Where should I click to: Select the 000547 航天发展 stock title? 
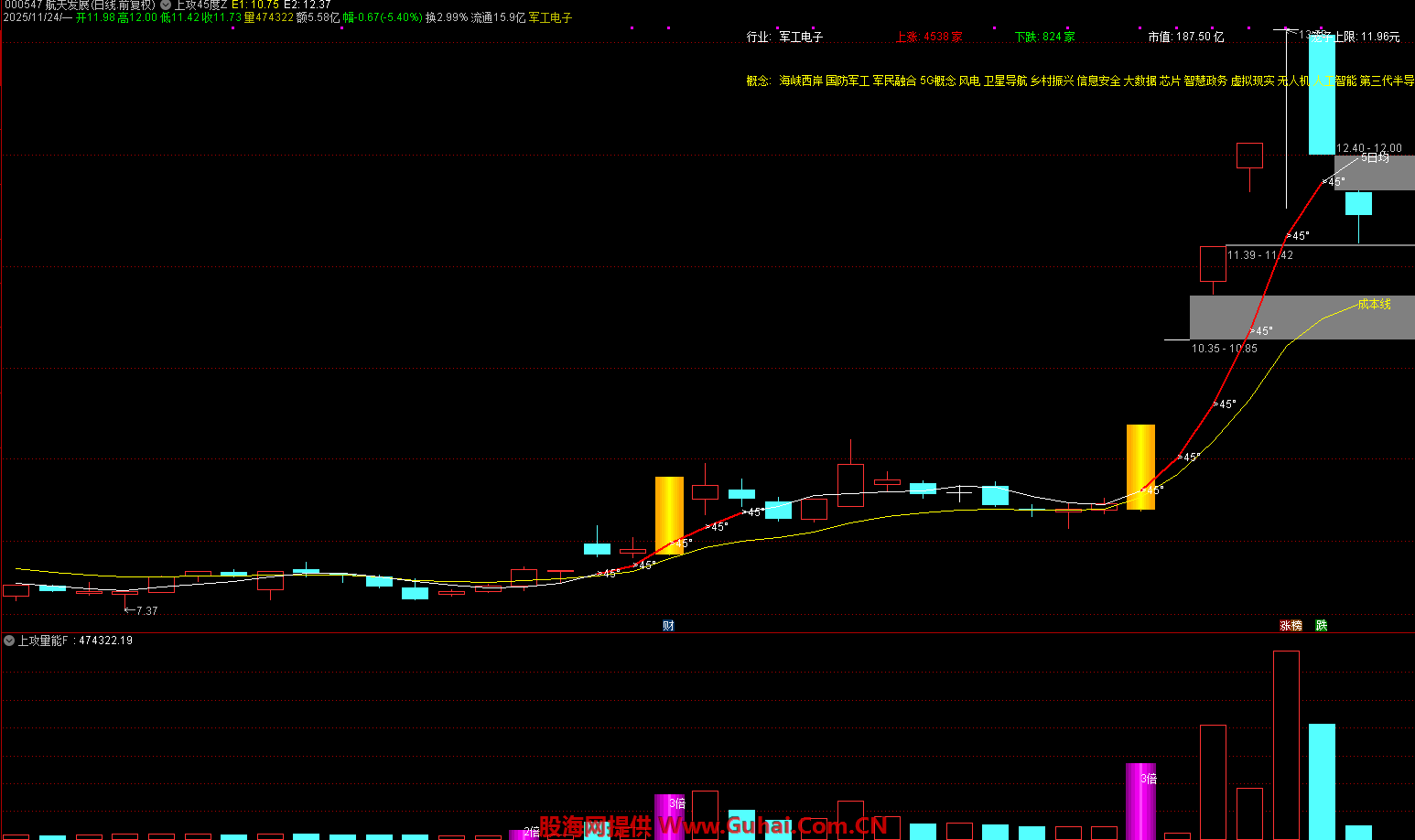point(78,5)
